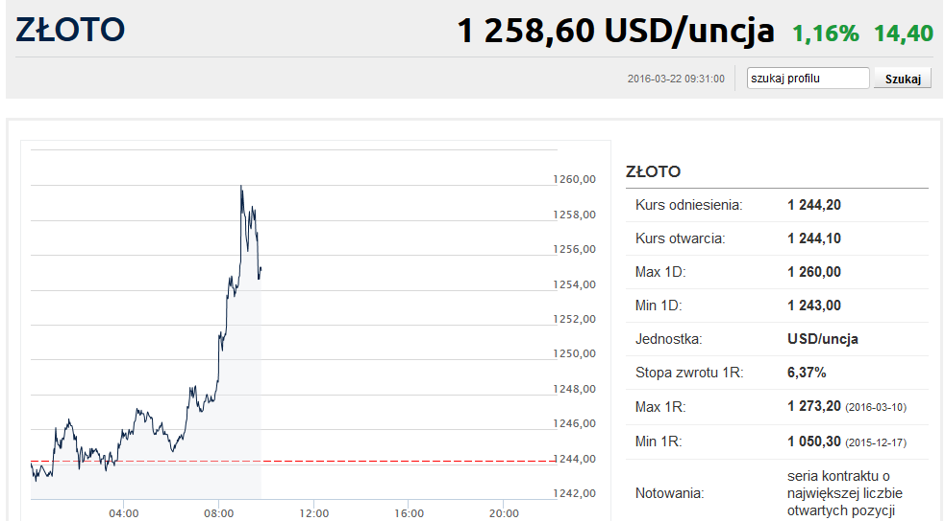This screenshot has width=945, height=521.
Task: Click the Max 1D value 1 260,00
Action: pyautogui.click(x=814, y=272)
